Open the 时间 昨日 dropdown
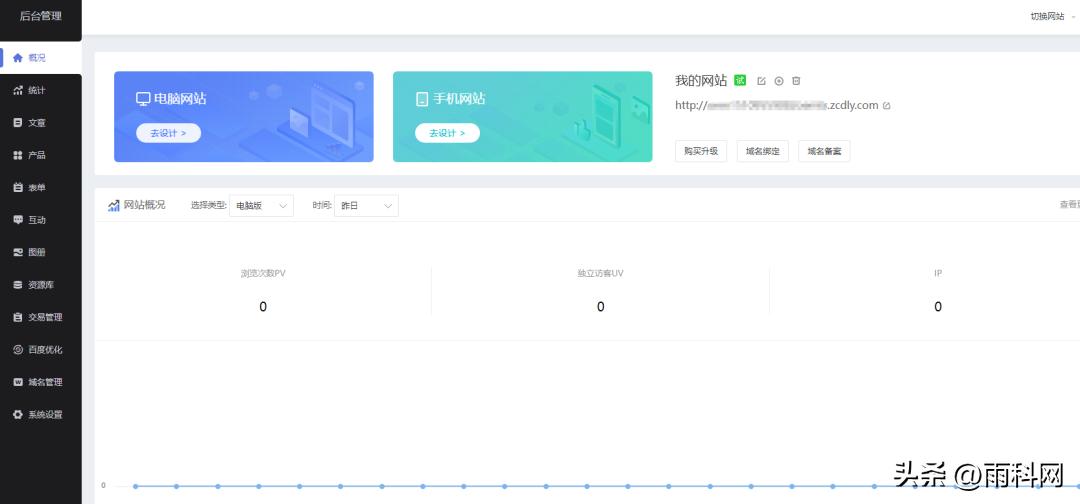The image size is (1080, 504). [x=366, y=205]
